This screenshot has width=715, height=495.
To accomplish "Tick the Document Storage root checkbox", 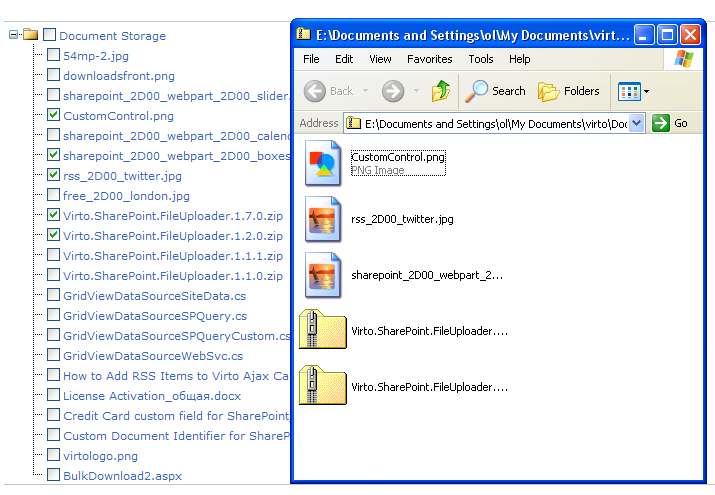I will pyautogui.click(x=49, y=35).
